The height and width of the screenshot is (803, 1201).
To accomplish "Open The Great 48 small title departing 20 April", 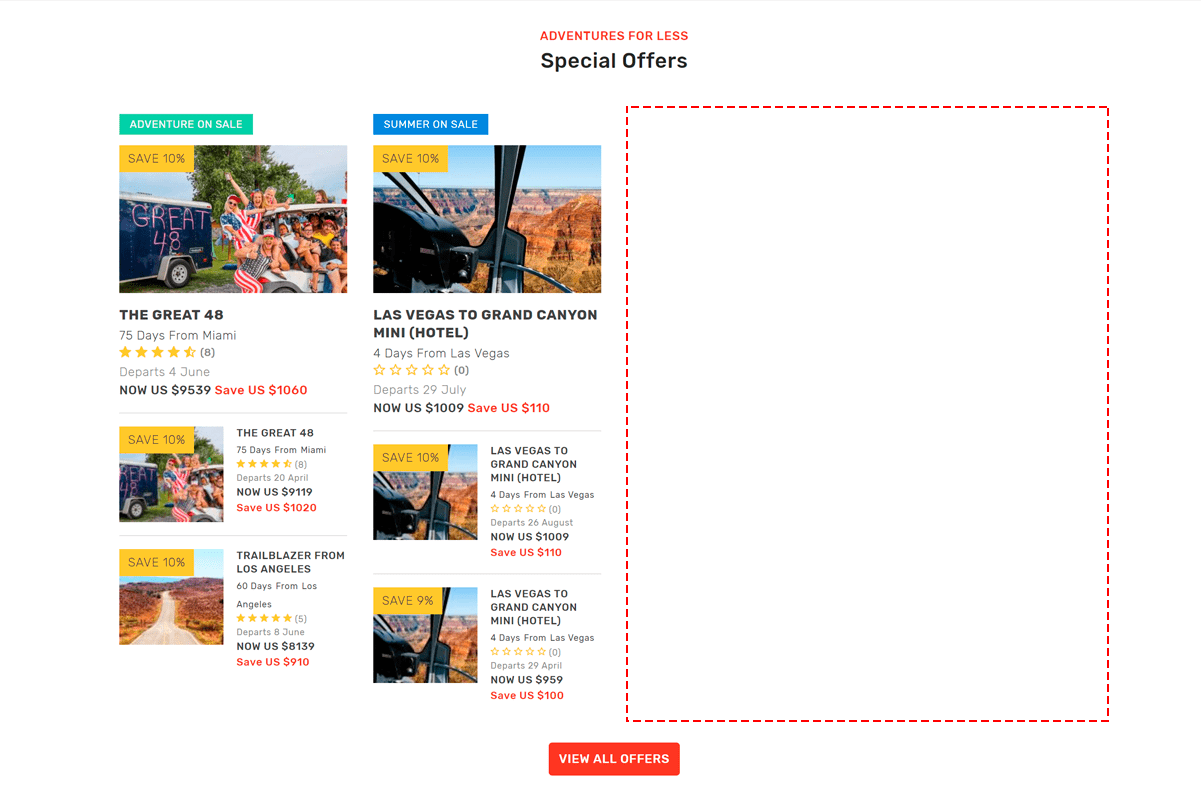I will pos(275,433).
